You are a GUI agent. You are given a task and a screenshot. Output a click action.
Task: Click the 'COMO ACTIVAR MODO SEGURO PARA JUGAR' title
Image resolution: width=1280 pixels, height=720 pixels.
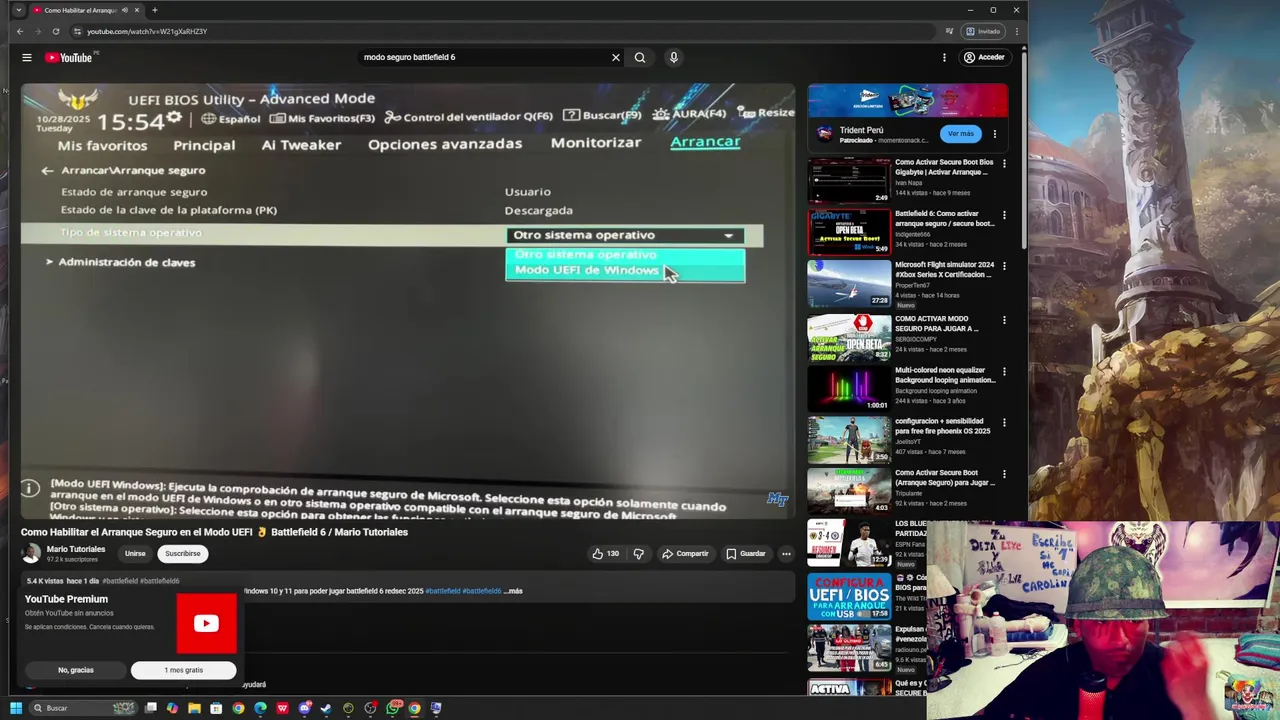tap(937, 323)
